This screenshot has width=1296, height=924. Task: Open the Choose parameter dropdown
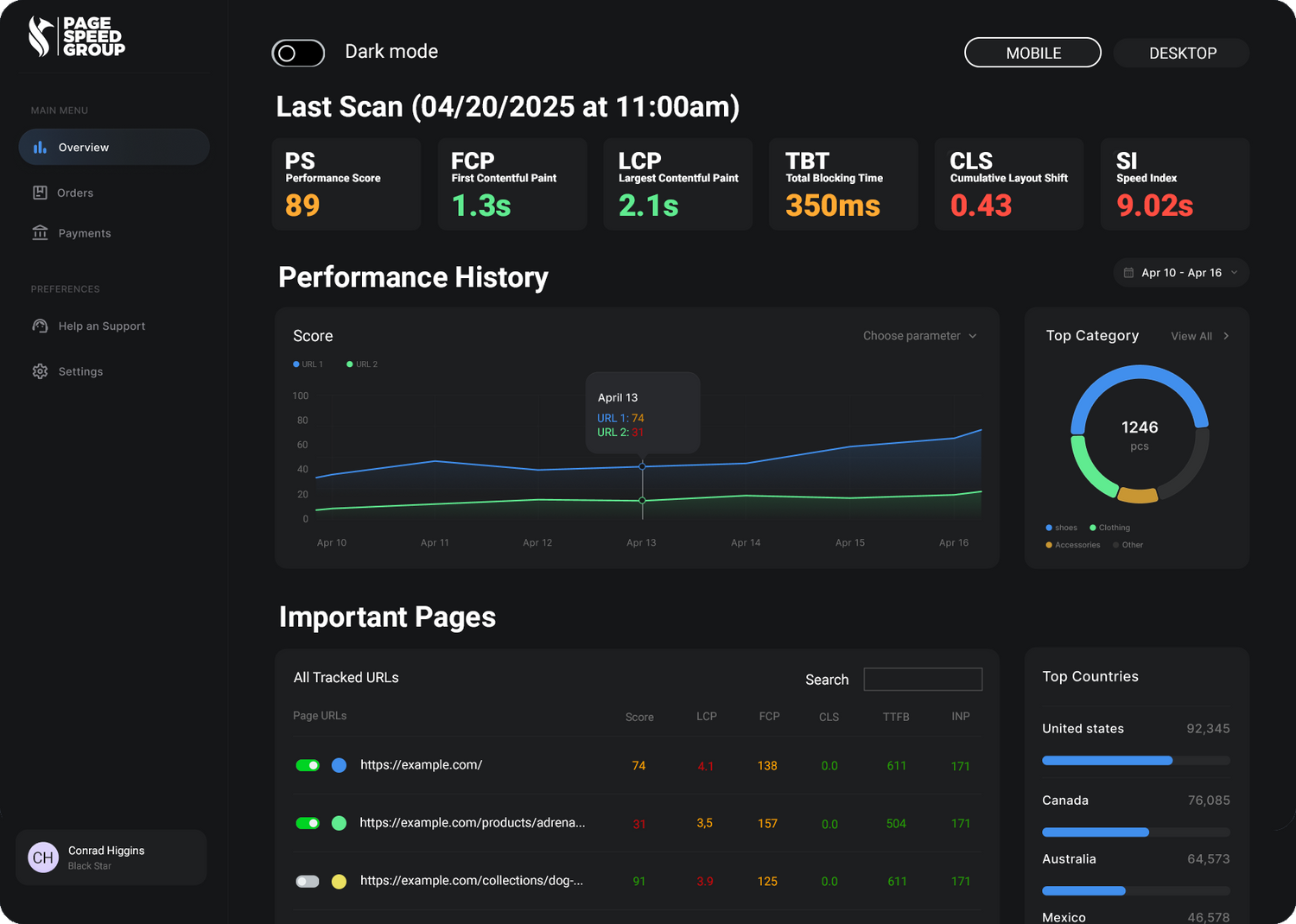tap(919, 336)
